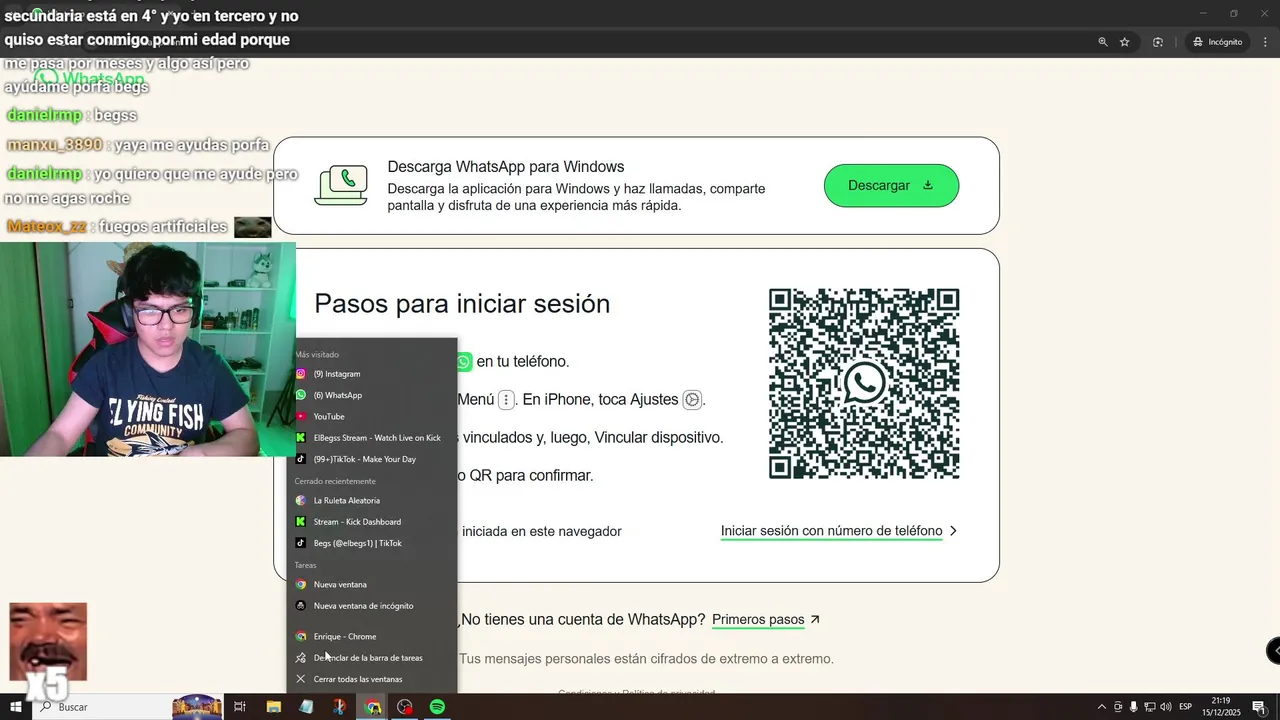
Task: Click the zoom magnifier icon in address bar
Action: click(x=1103, y=42)
